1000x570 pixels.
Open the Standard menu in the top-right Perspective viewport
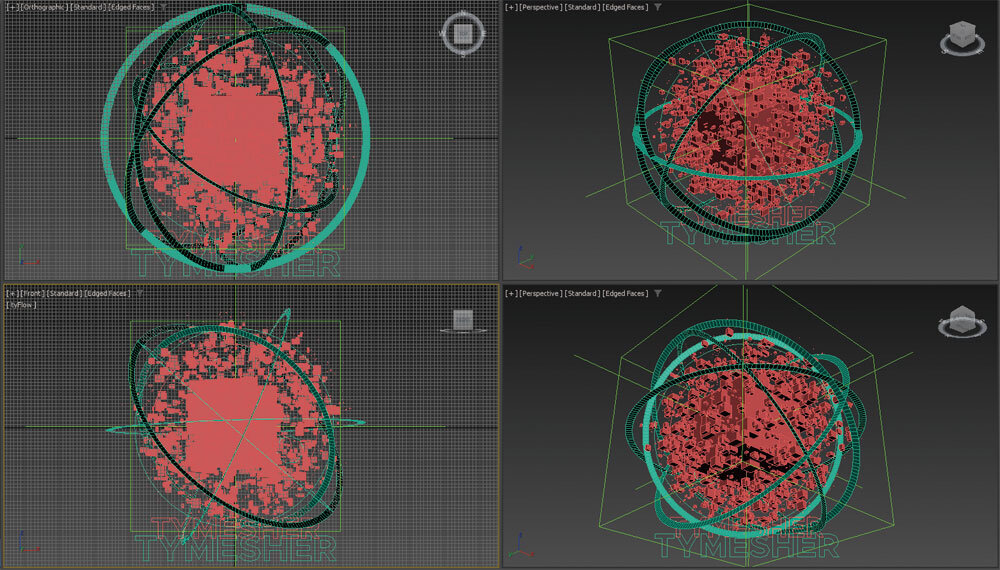pos(582,8)
